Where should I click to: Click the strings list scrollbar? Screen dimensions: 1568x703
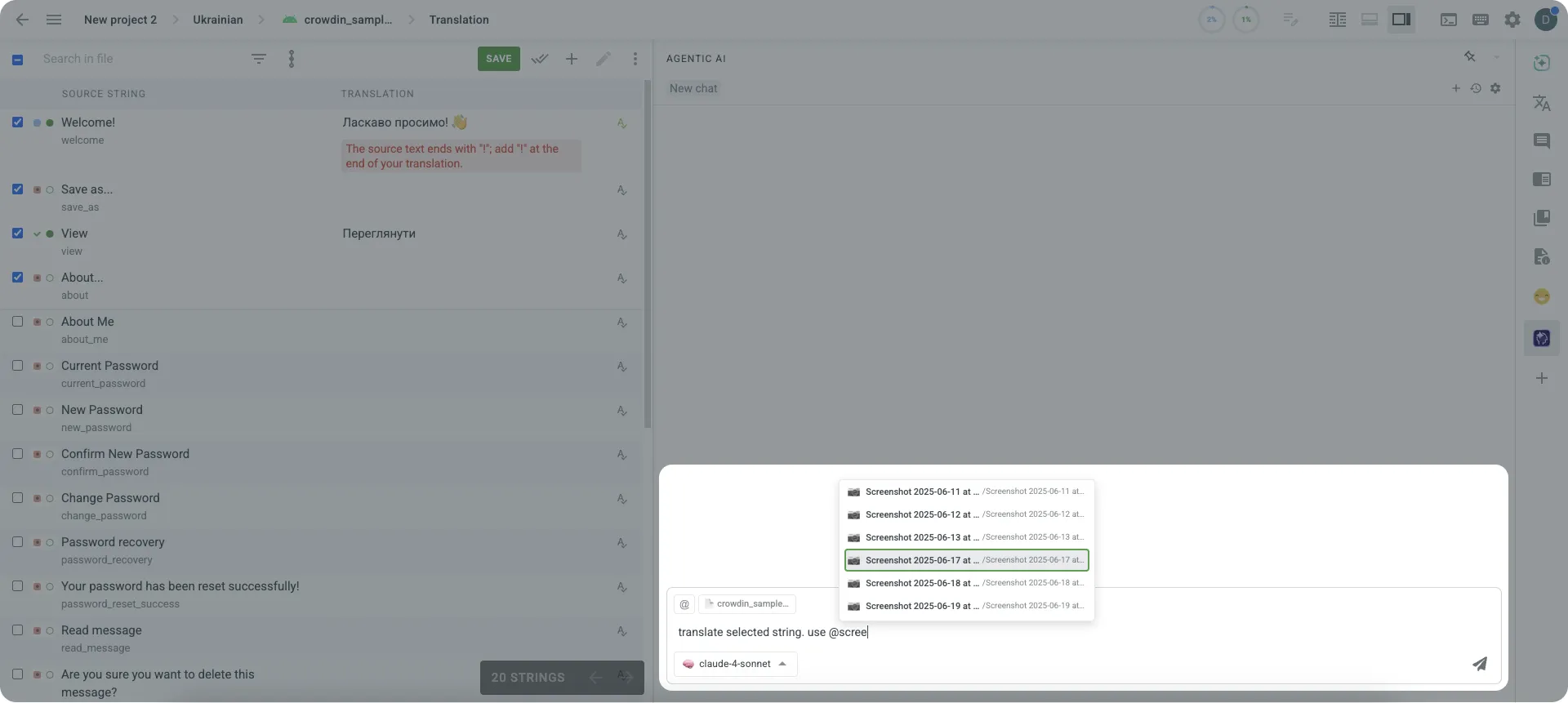[x=648, y=255]
